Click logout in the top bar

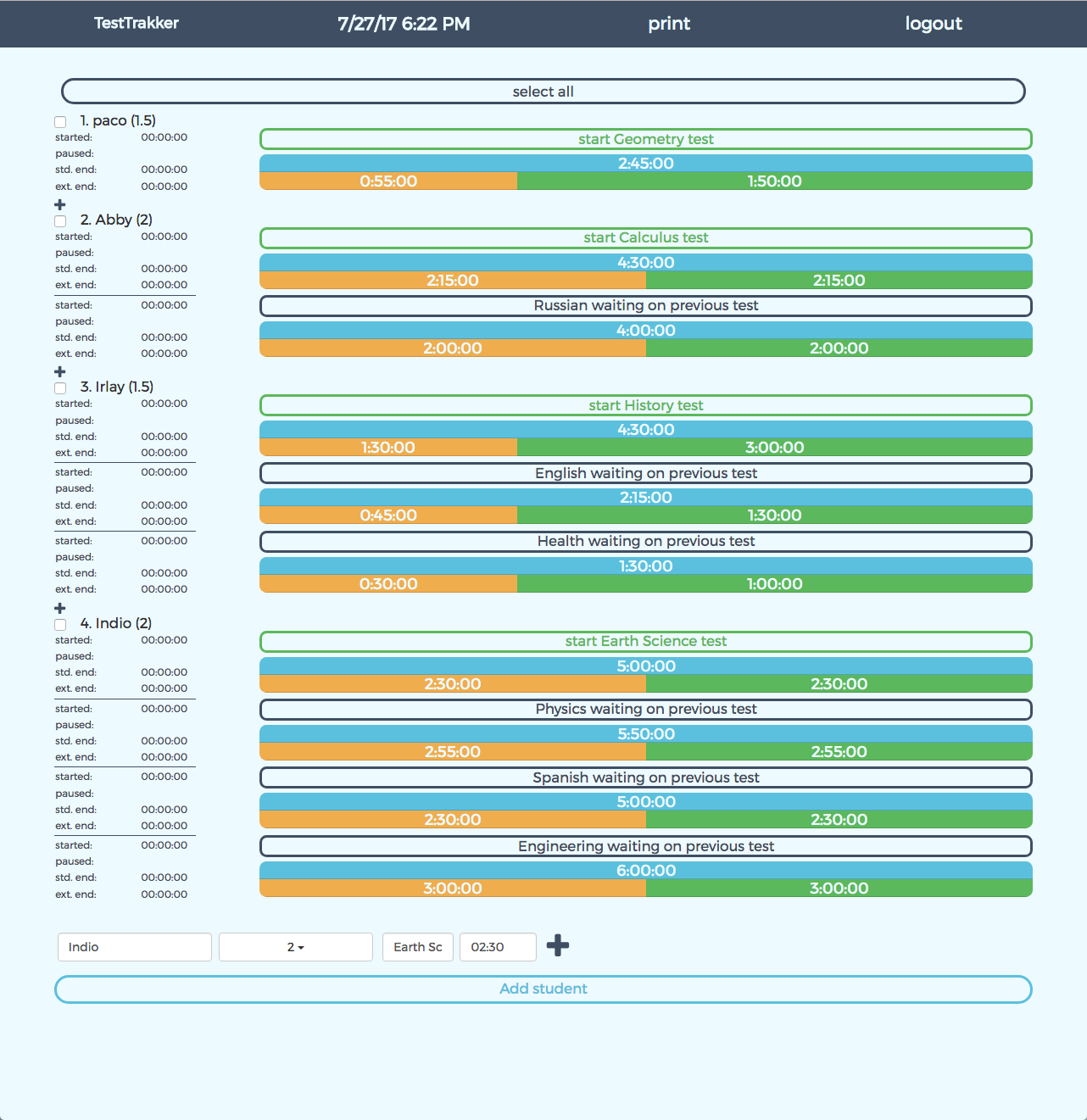[933, 24]
